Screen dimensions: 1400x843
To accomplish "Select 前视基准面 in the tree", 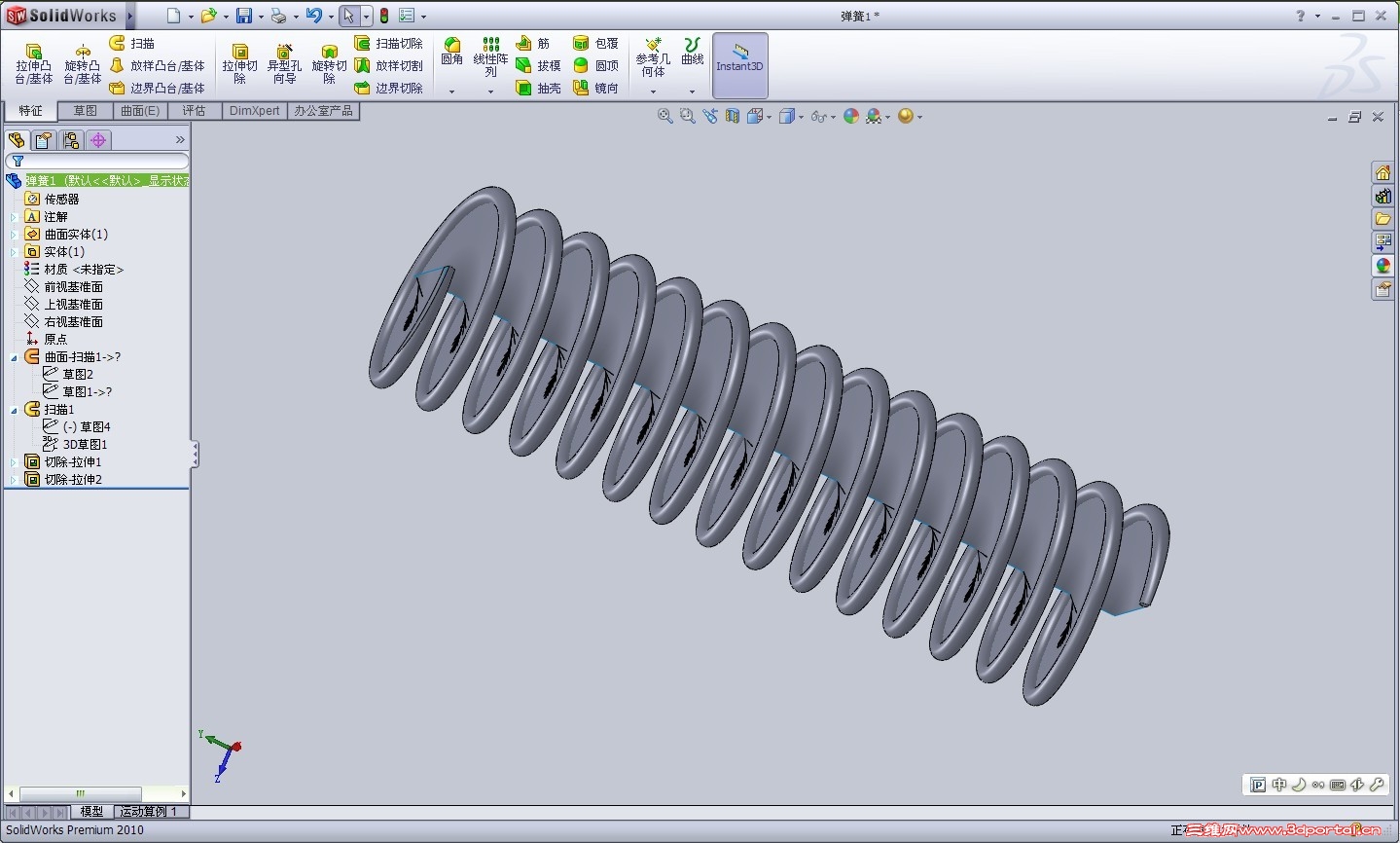I will (64, 287).
